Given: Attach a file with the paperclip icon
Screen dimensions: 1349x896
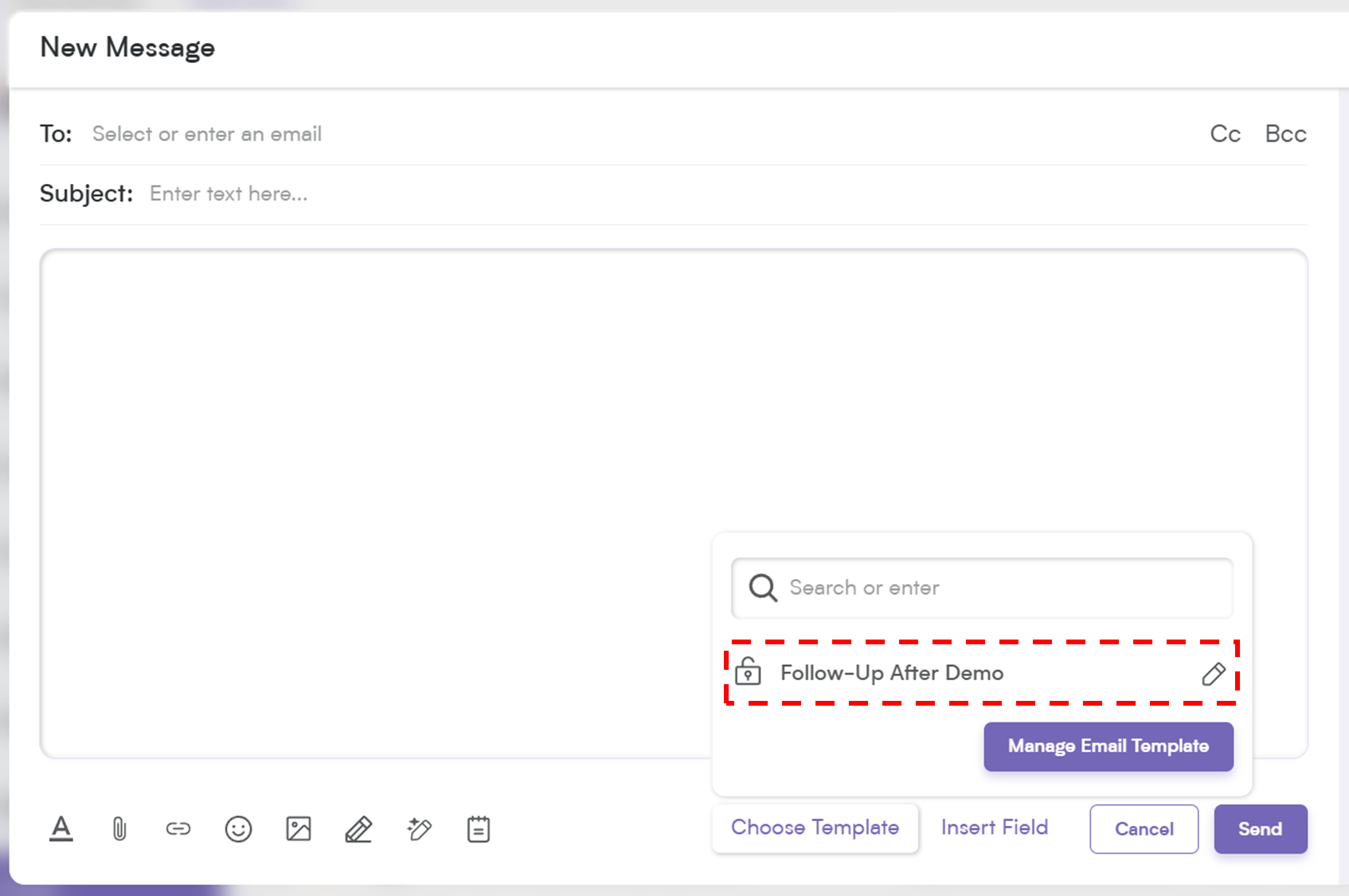Looking at the screenshot, I should (x=119, y=829).
